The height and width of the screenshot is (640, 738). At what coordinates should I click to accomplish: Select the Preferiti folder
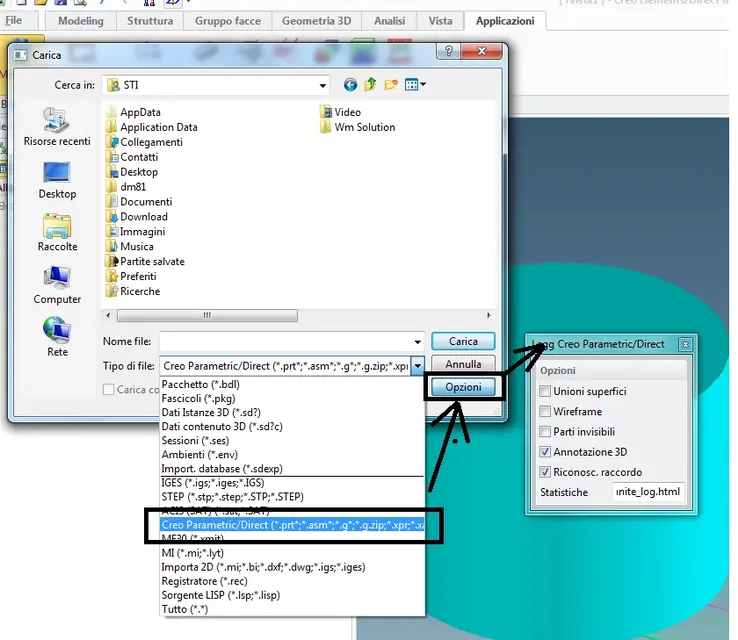pos(132,277)
